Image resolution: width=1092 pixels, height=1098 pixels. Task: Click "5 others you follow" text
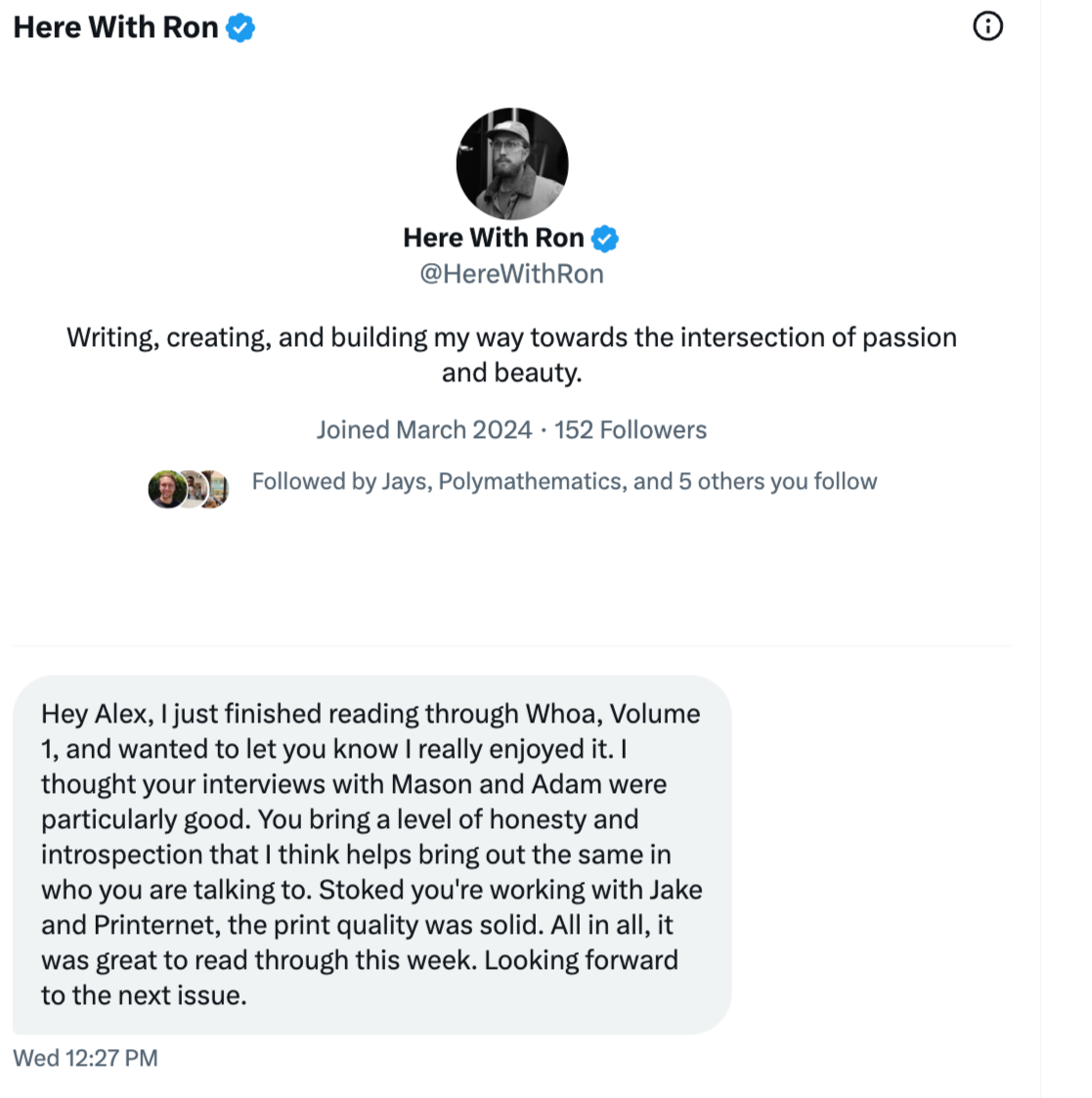coord(778,482)
